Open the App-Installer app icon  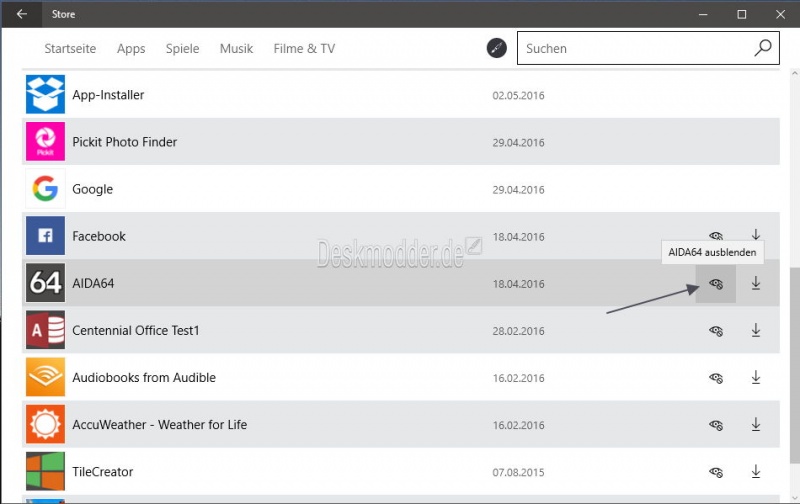click(x=45, y=94)
